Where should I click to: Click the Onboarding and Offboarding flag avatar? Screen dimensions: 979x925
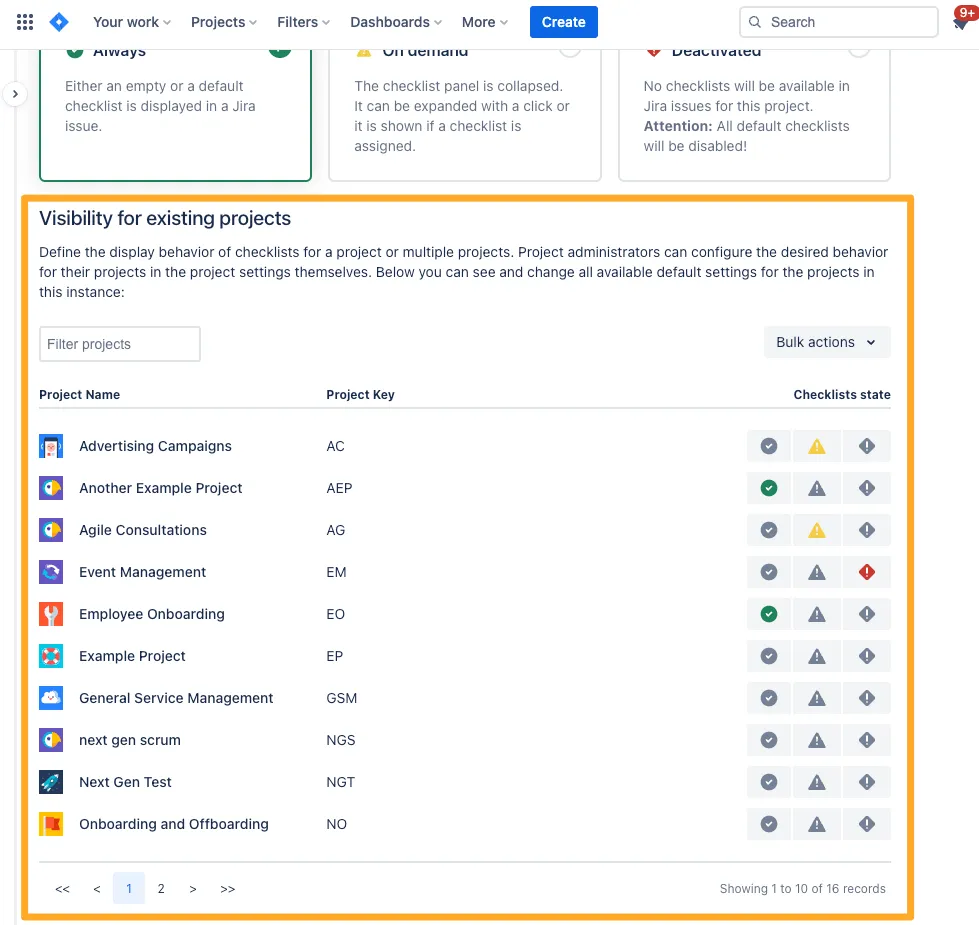point(51,824)
